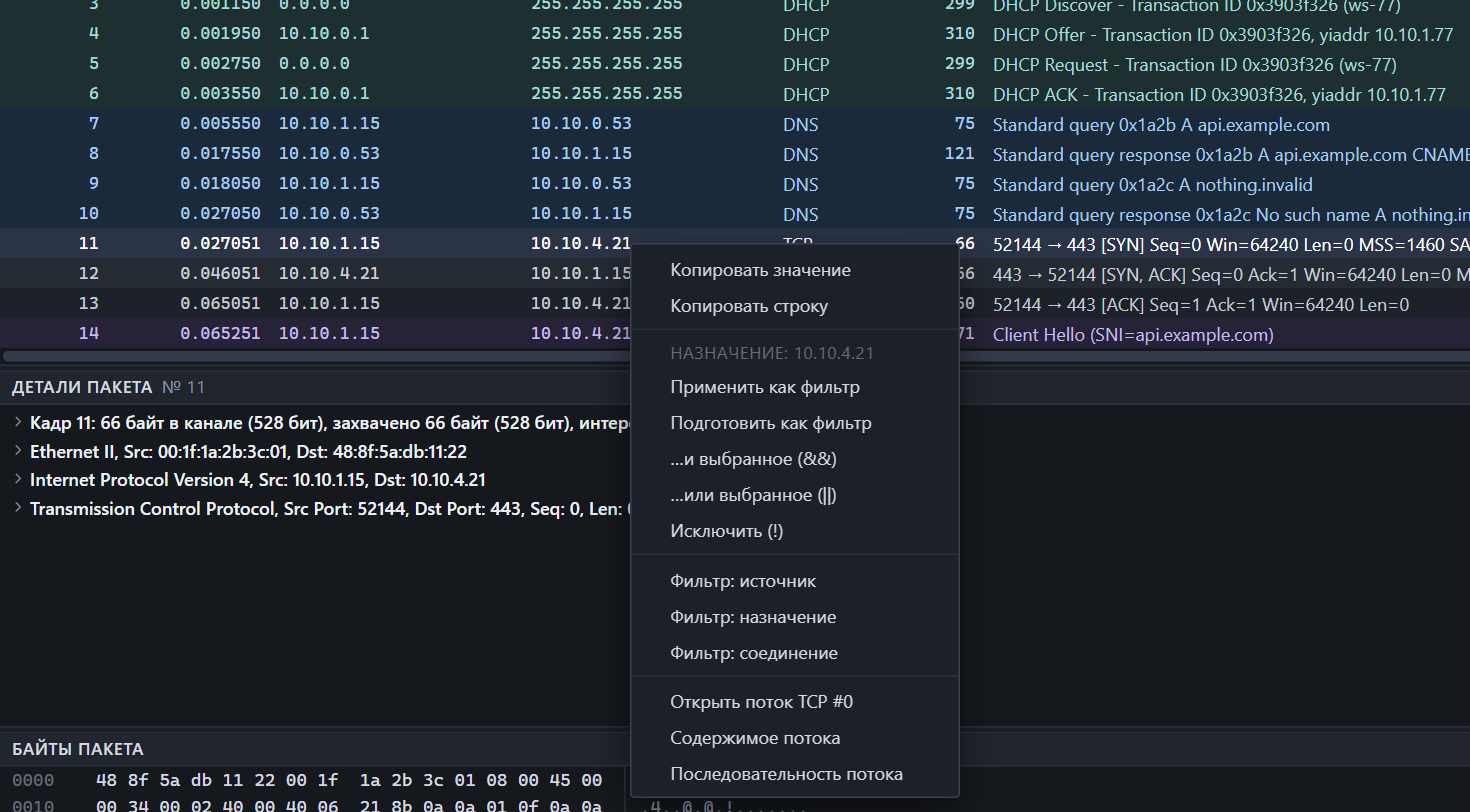This screenshot has height=812, width=1470.
Task: Expand the Кадр 11 details row
Action: pos(18,422)
